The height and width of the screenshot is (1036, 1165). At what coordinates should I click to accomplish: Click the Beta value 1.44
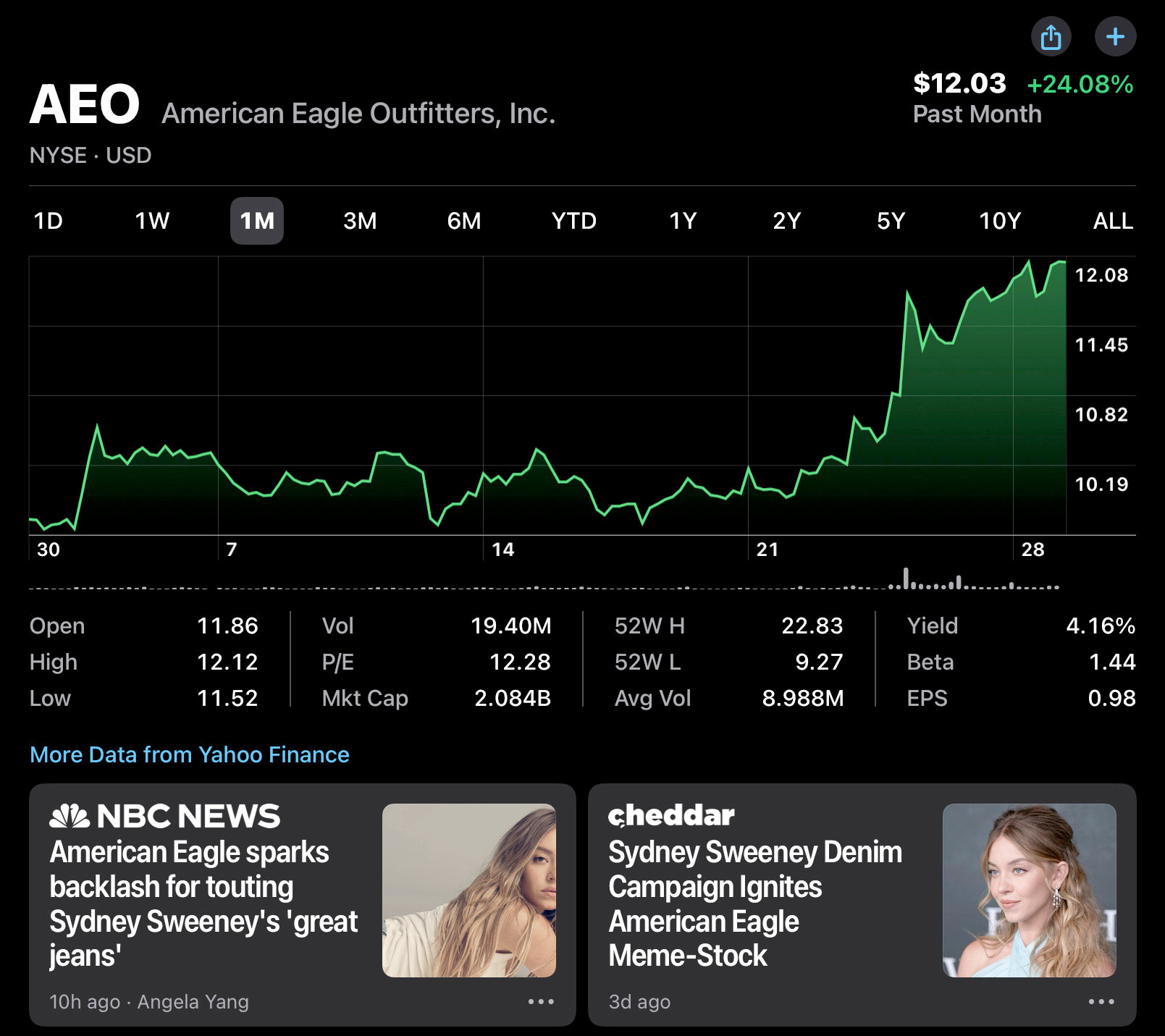pyautogui.click(x=1112, y=662)
